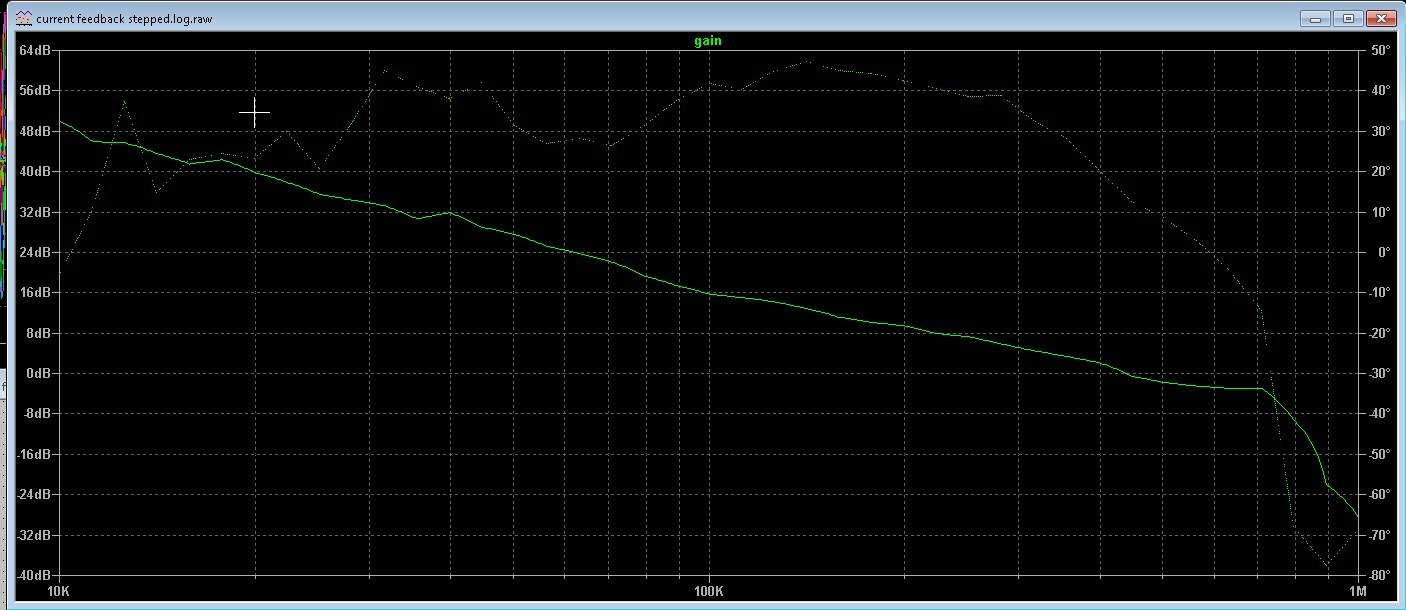Screen dimensions: 1406x610
Task: Click the 10K frequency axis label
Action: [59, 592]
